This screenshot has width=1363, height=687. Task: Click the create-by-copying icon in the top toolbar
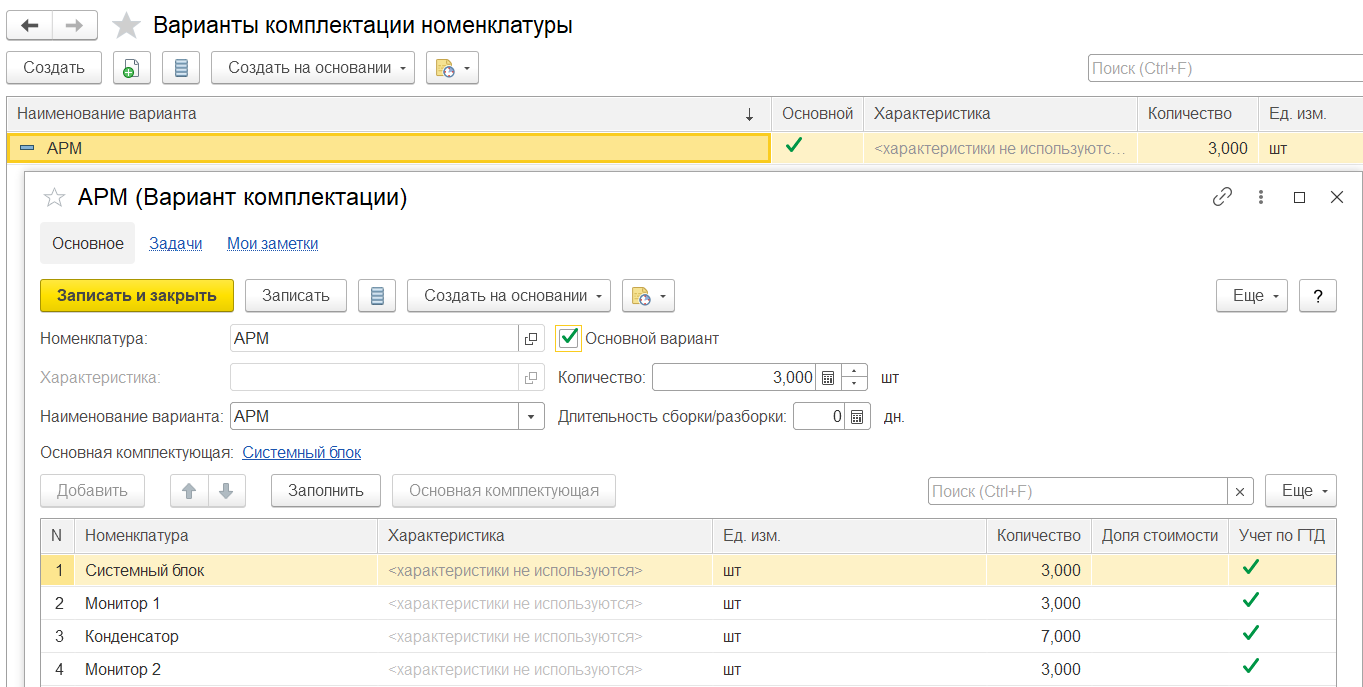[131, 68]
